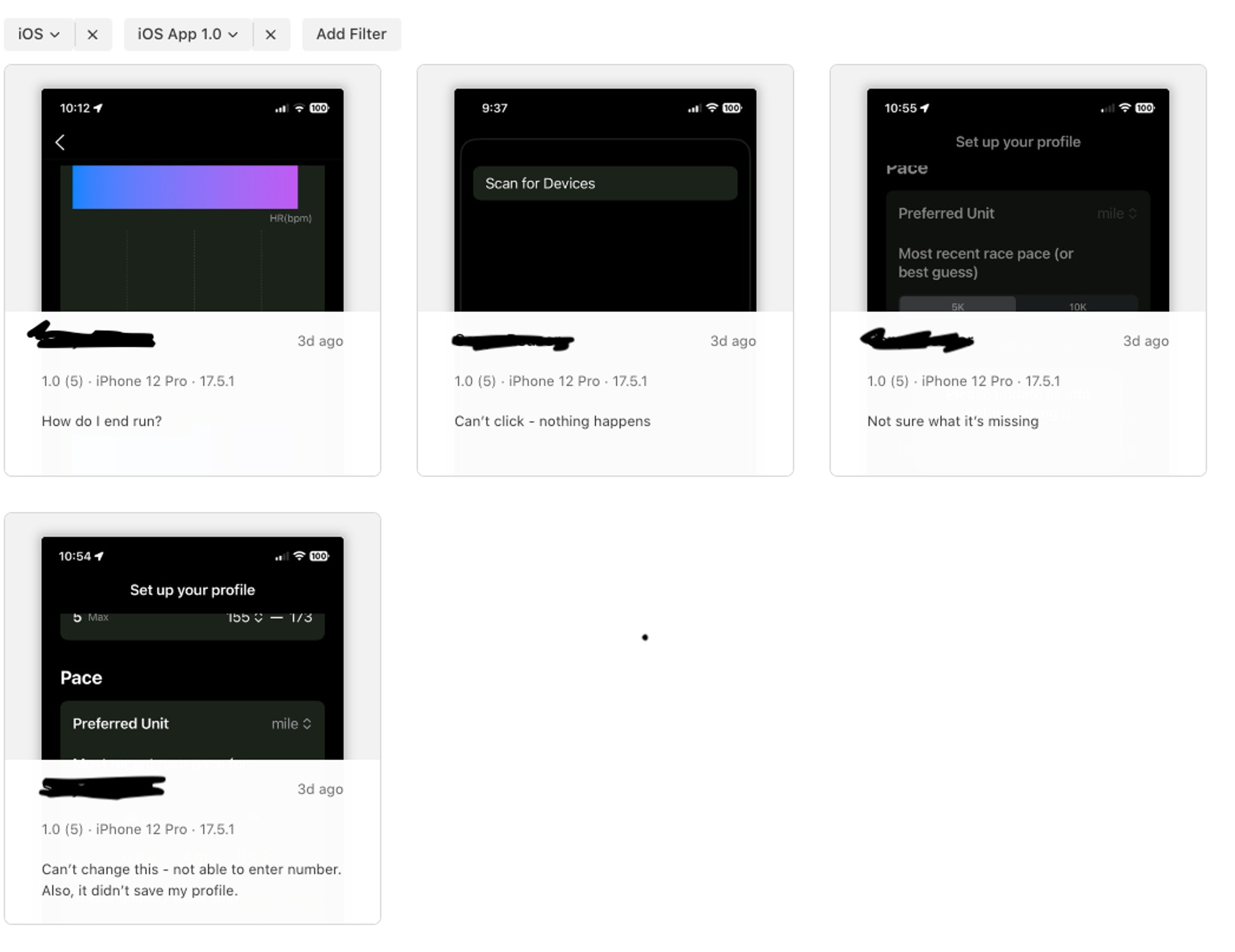The height and width of the screenshot is (952, 1235).
Task: Open the 'How do I end run?' feedback
Action: point(102,421)
